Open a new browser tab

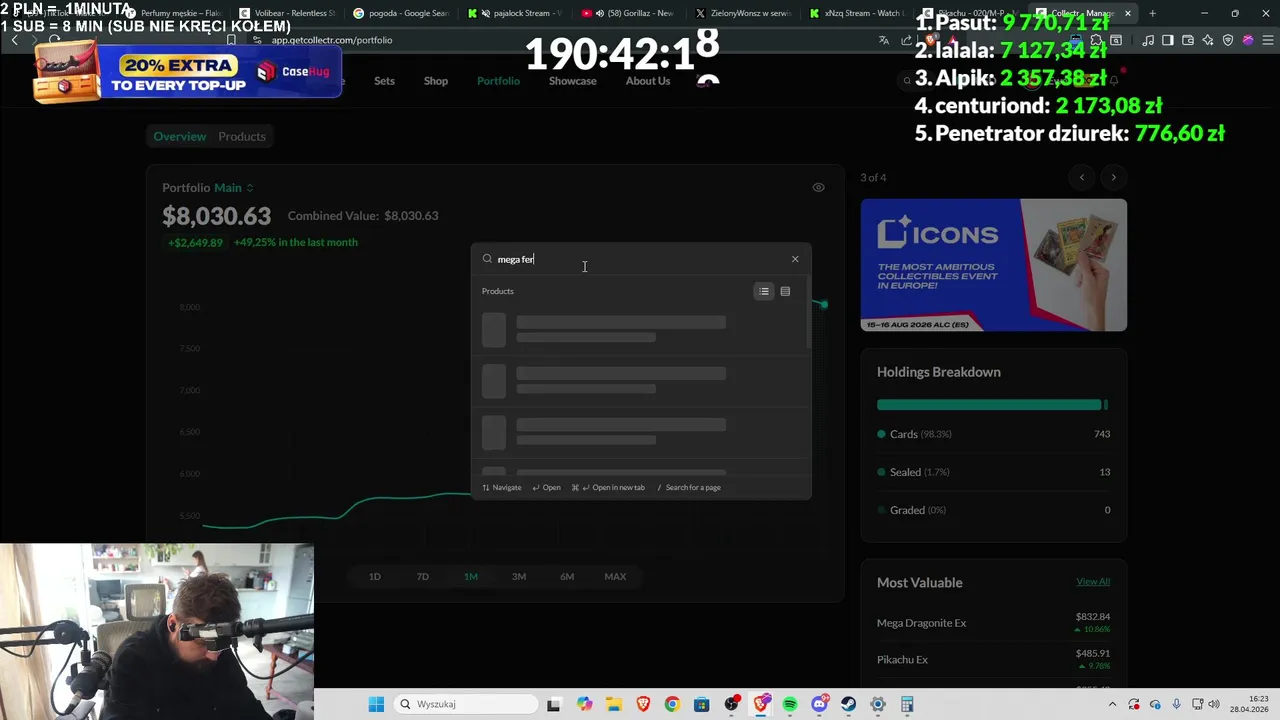(x=1152, y=13)
